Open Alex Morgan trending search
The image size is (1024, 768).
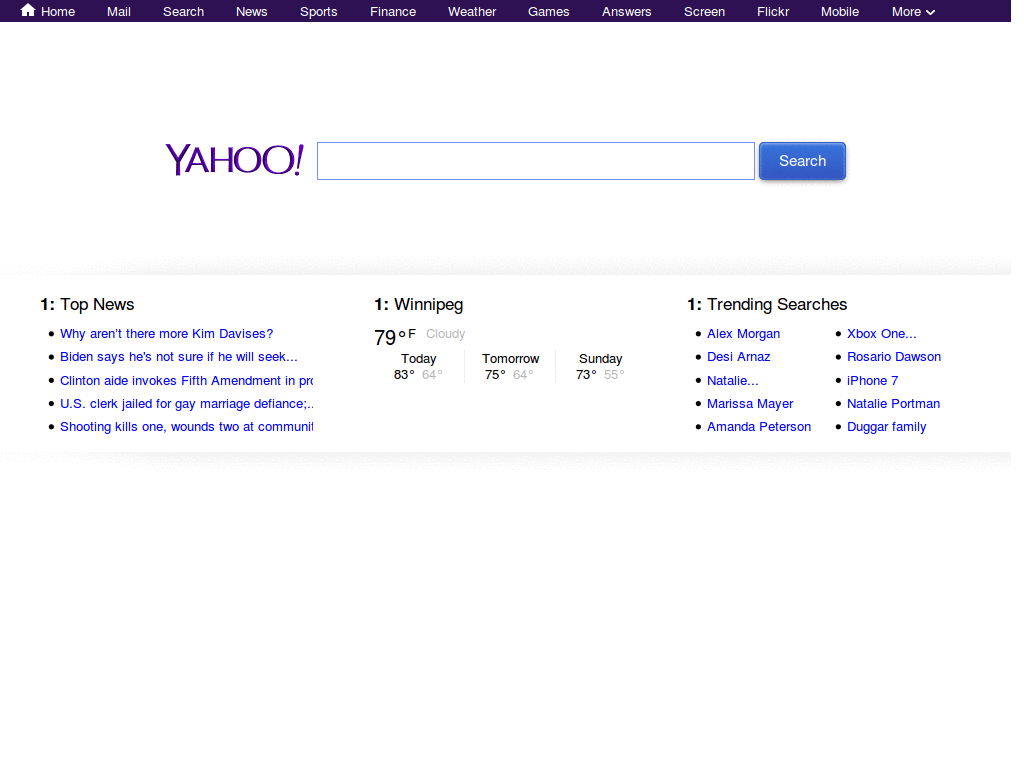pos(743,334)
